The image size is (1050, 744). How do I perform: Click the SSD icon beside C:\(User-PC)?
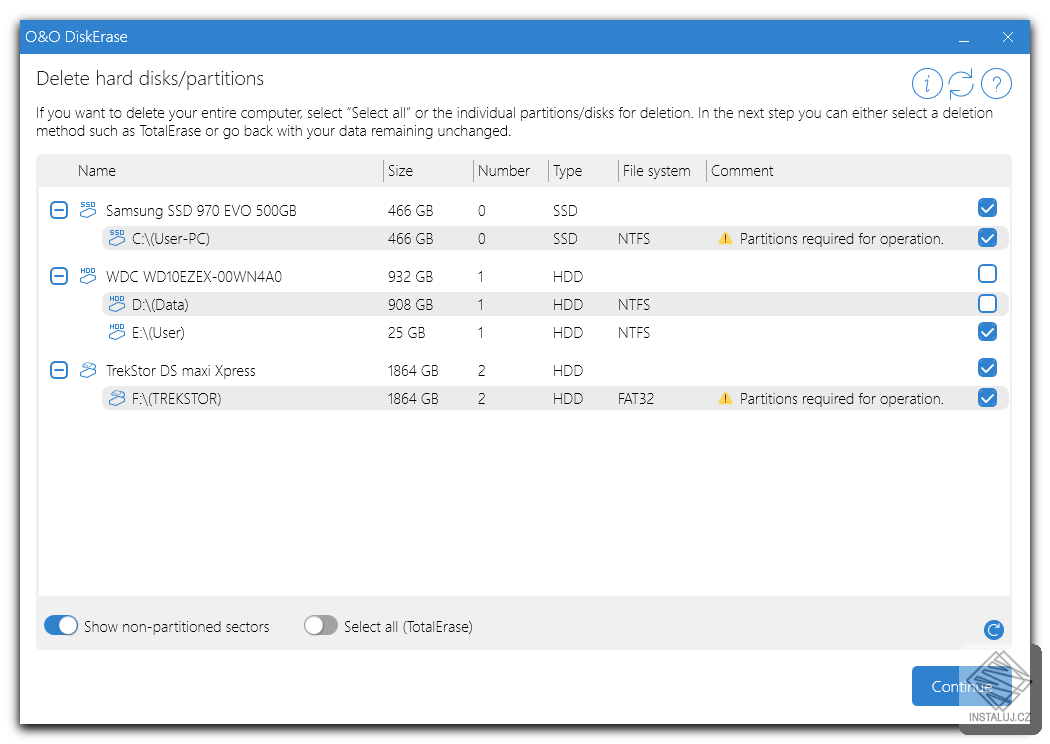pyautogui.click(x=117, y=238)
